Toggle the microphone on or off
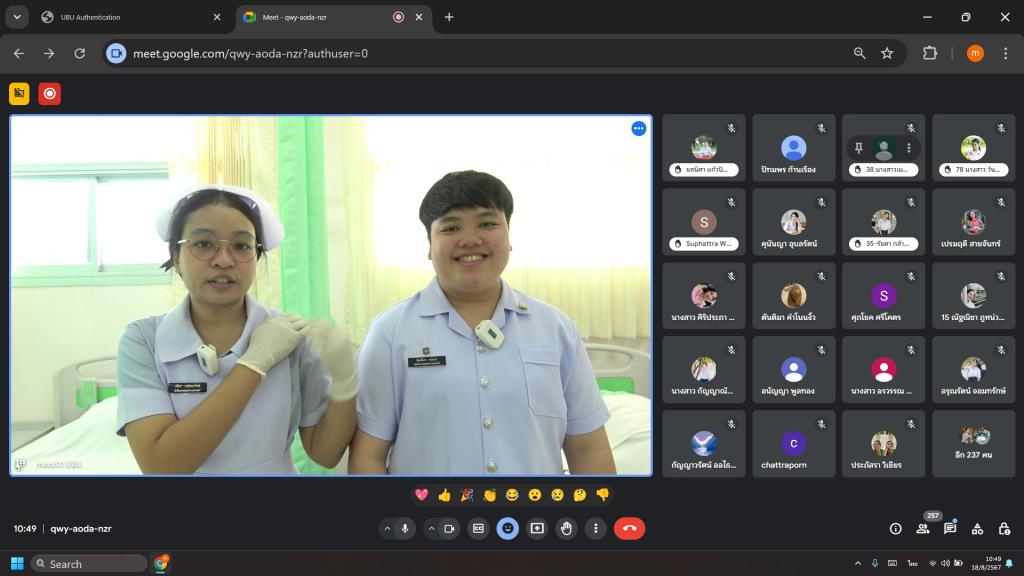The height and width of the screenshot is (576, 1024). [x=406, y=528]
